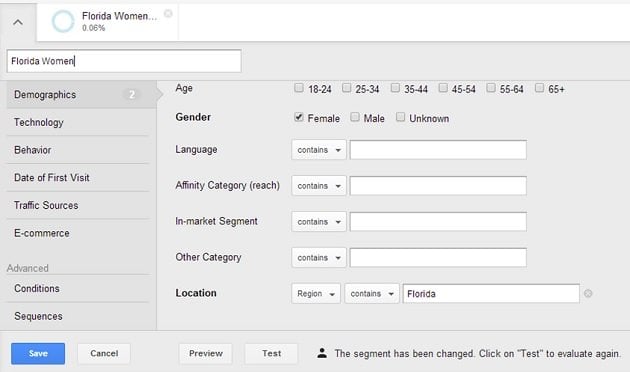This screenshot has width=630, height=372.
Task: Open the Language contains dropdown
Action: pos(319,150)
